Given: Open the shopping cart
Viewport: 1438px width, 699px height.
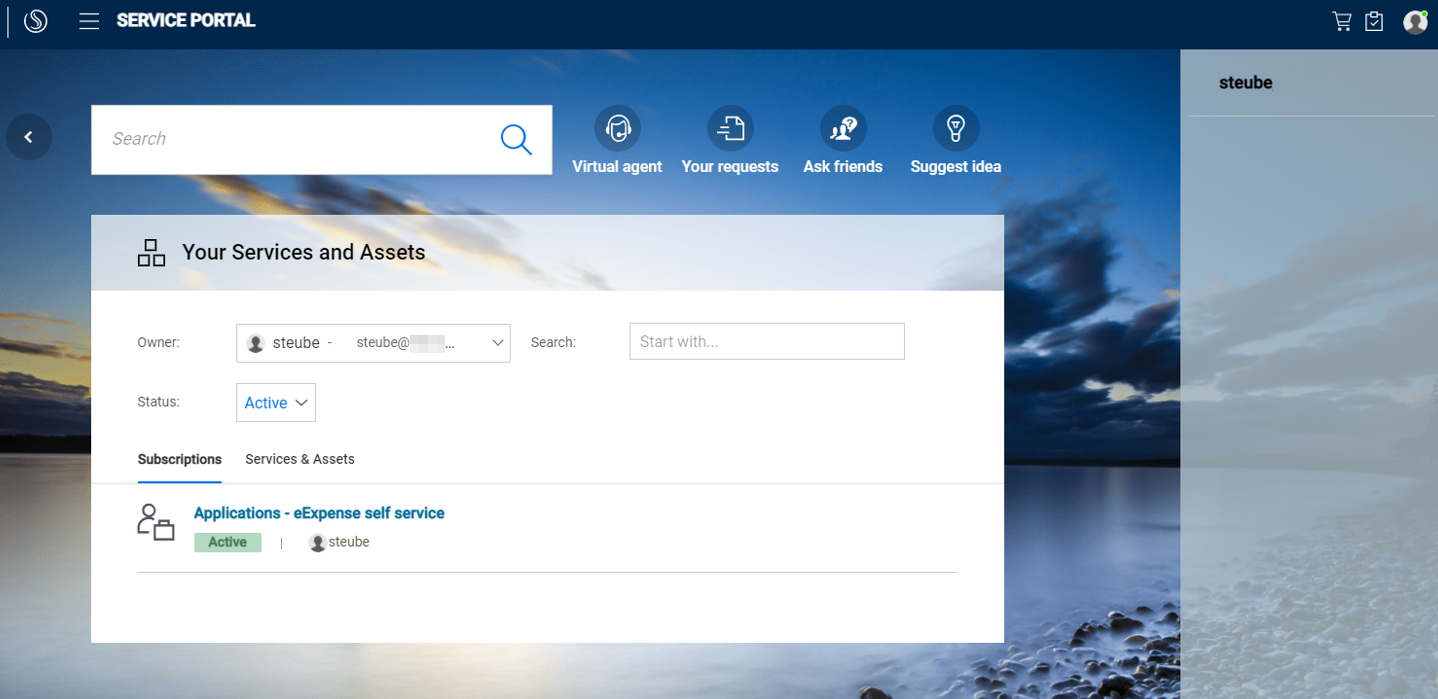Looking at the screenshot, I should coord(1341,20).
